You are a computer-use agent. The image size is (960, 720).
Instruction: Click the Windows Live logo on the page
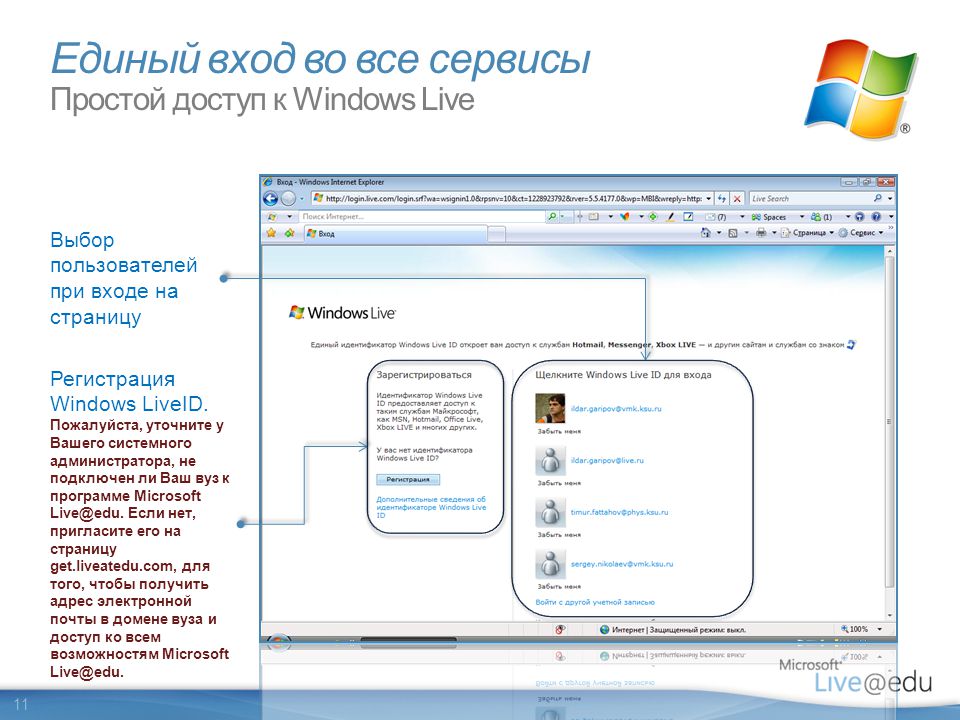342,313
